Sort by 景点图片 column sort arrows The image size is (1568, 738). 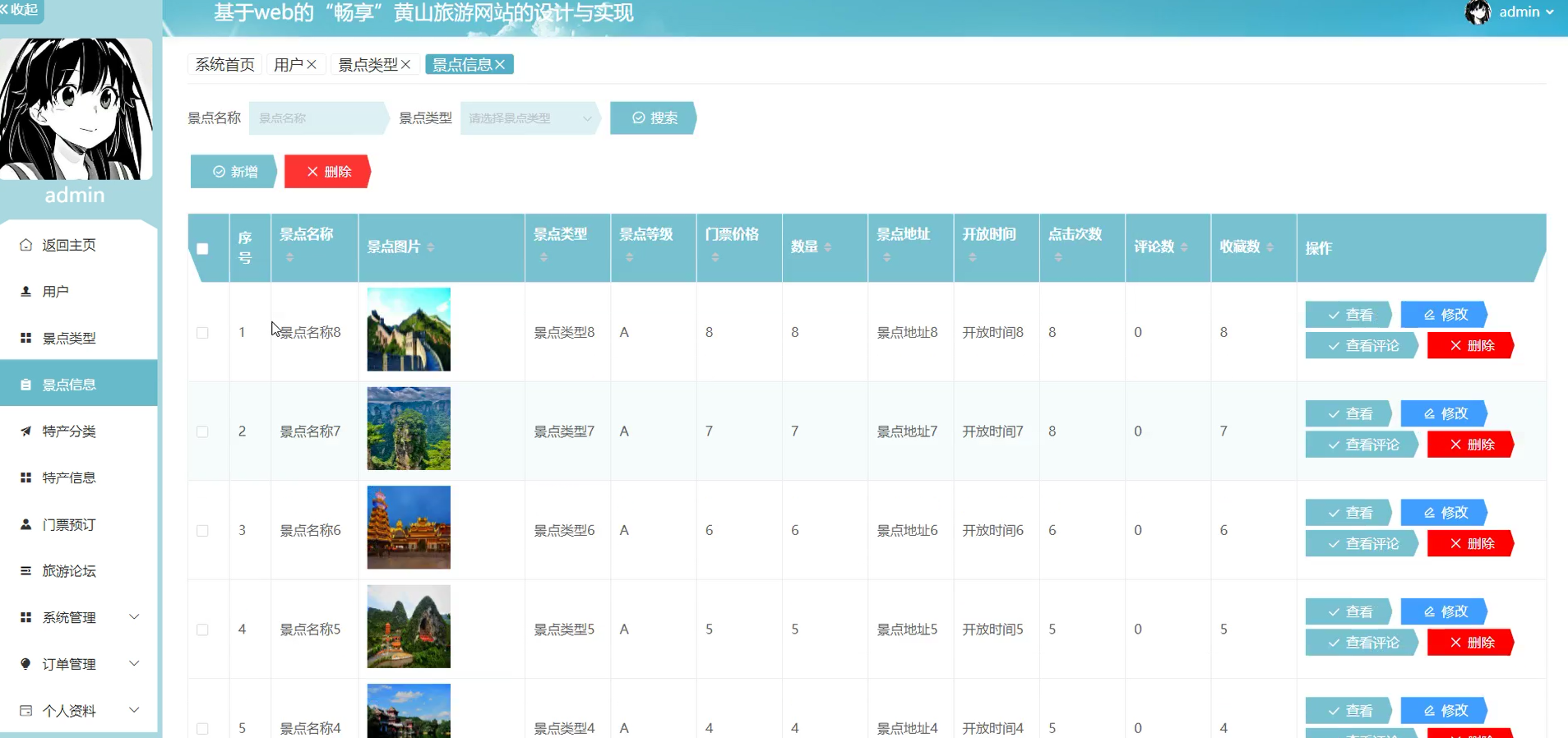point(431,247)
